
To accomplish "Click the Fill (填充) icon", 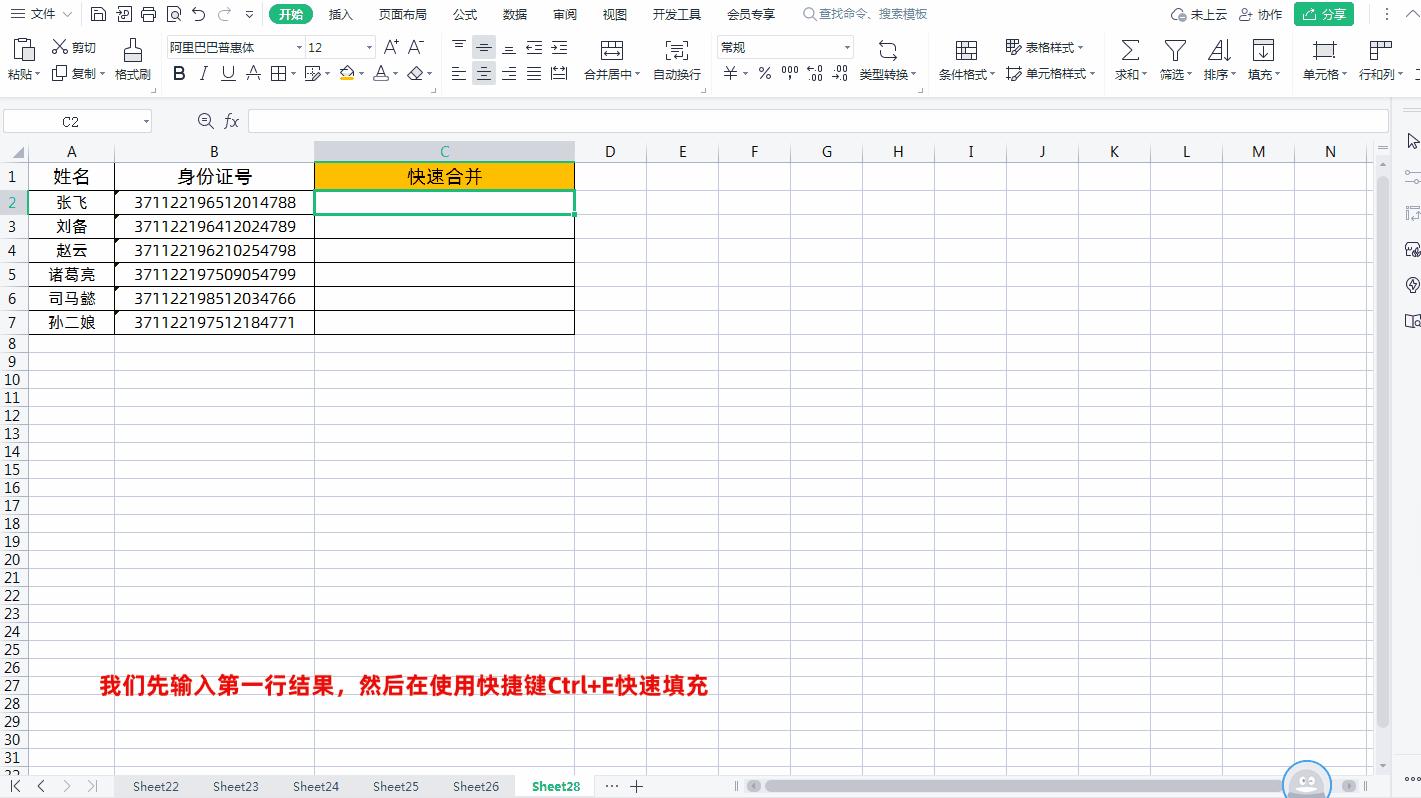I will tap(1264, 60).
